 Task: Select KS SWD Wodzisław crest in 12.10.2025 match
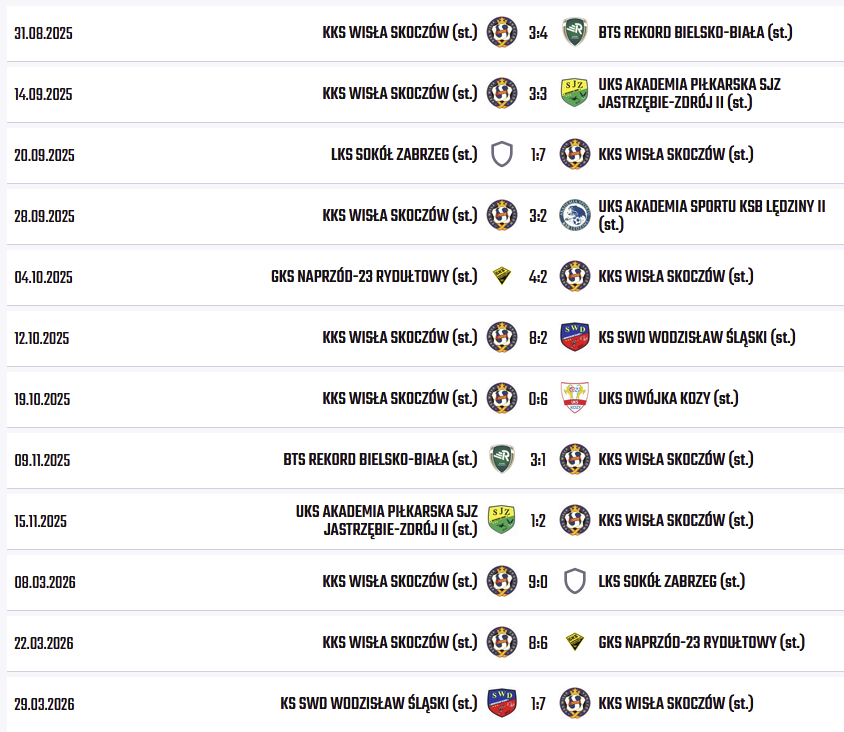tap(574, 337)
